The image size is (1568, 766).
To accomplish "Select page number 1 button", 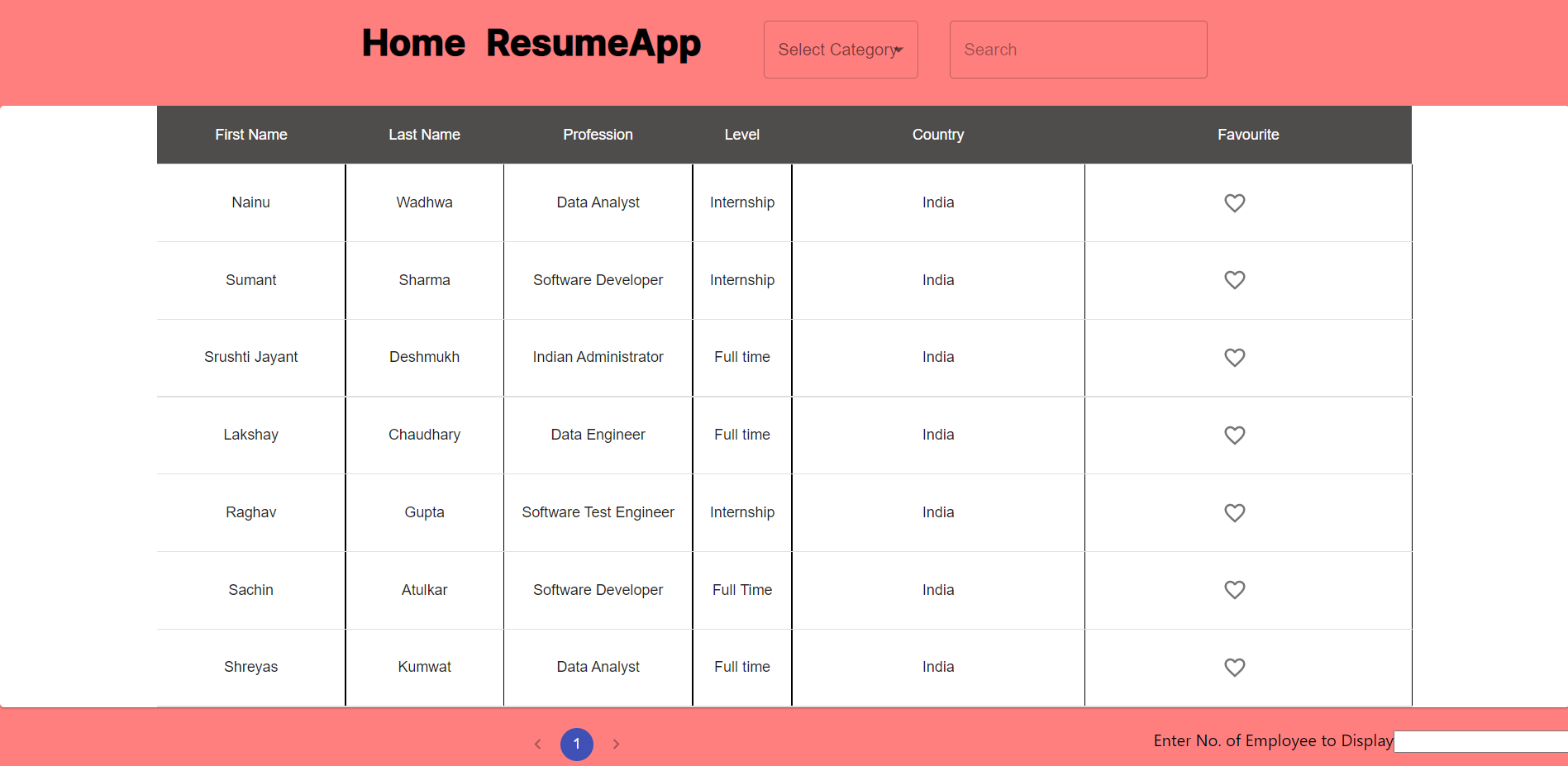I will (x=577, y=744).
